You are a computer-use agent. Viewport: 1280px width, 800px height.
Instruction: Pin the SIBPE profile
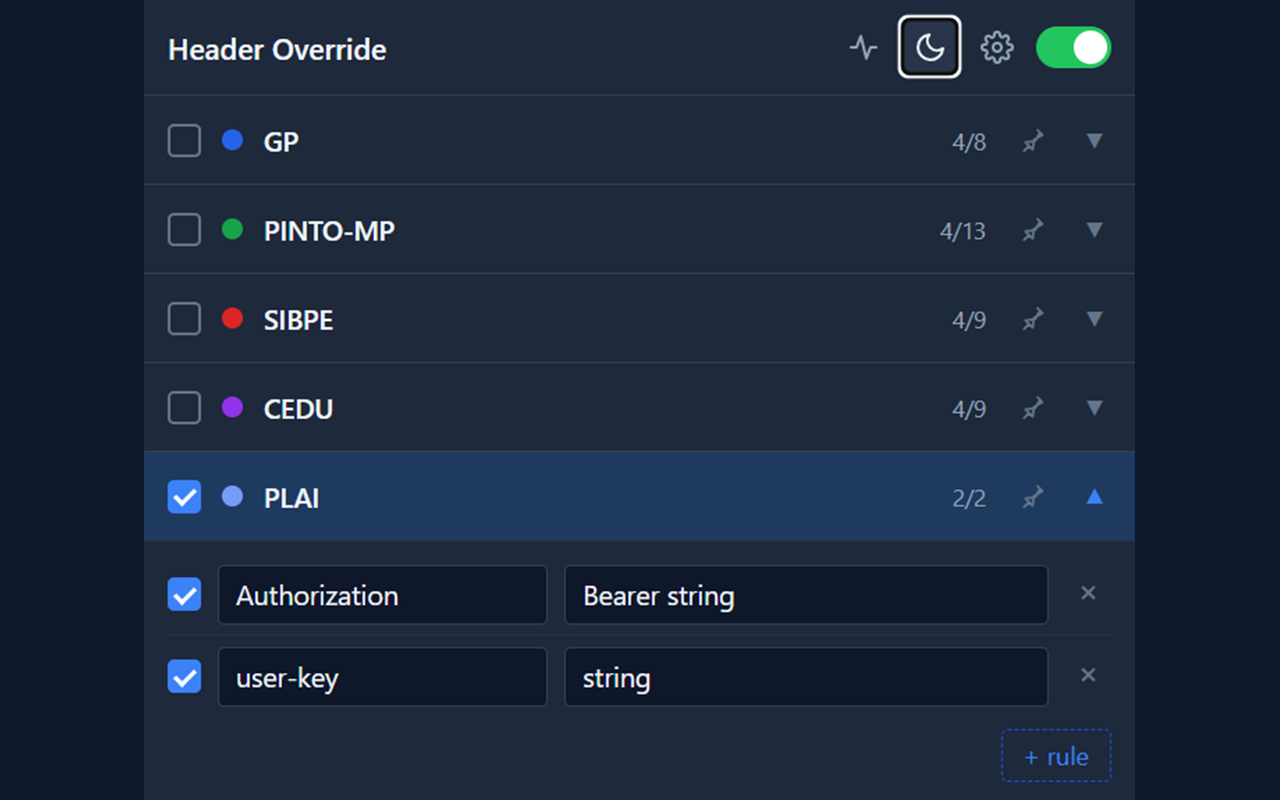pos(1033,320)
